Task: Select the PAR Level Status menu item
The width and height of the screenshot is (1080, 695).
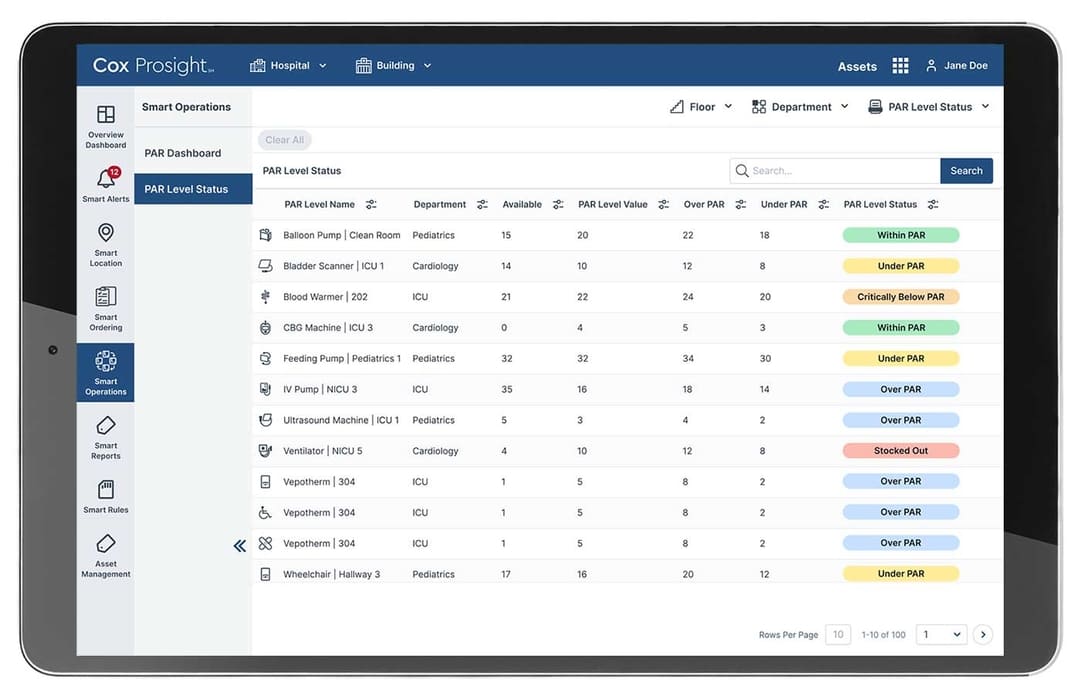Action: (x=186, y=189)
